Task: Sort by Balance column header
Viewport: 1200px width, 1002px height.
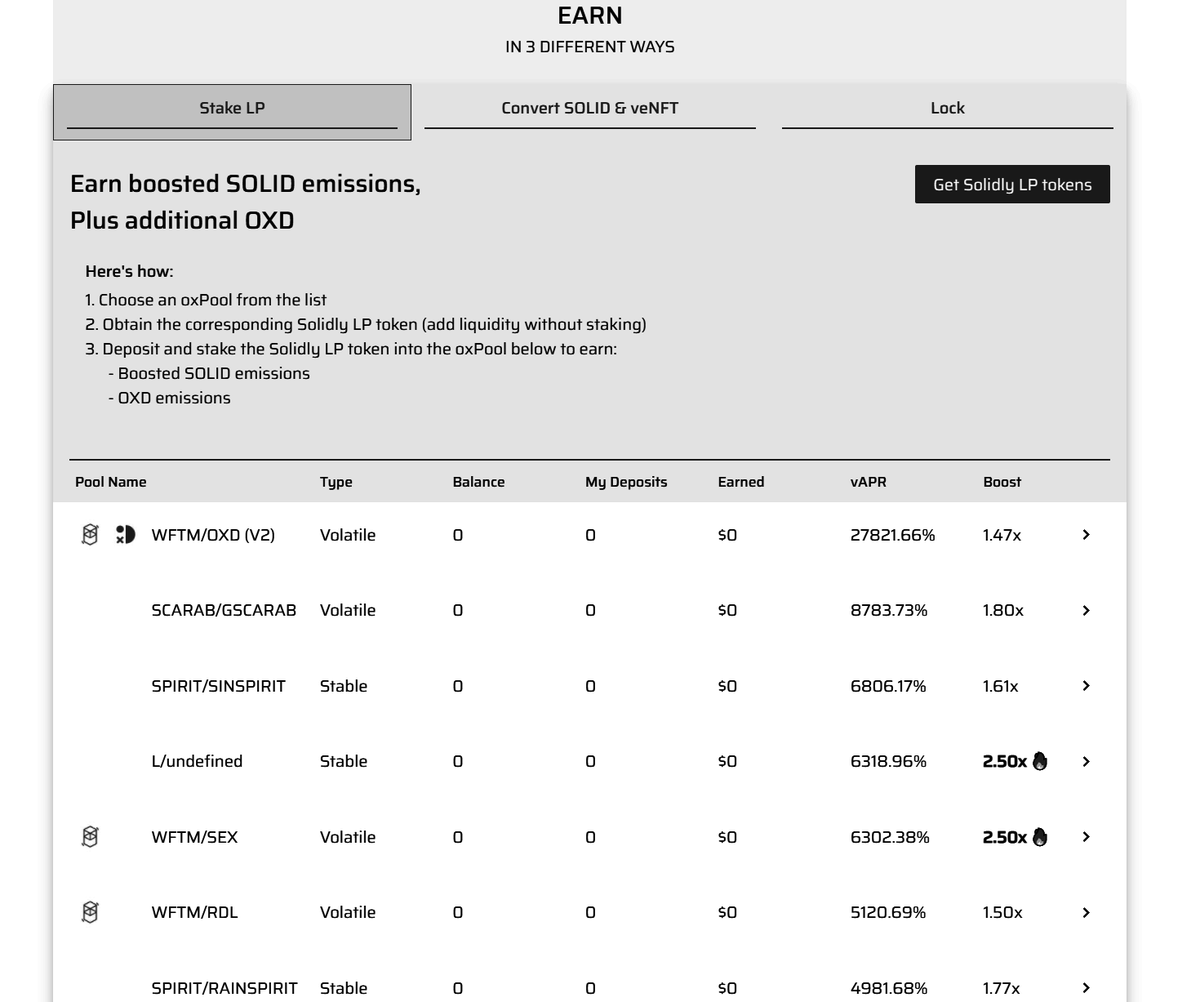Action: (479, 482)
